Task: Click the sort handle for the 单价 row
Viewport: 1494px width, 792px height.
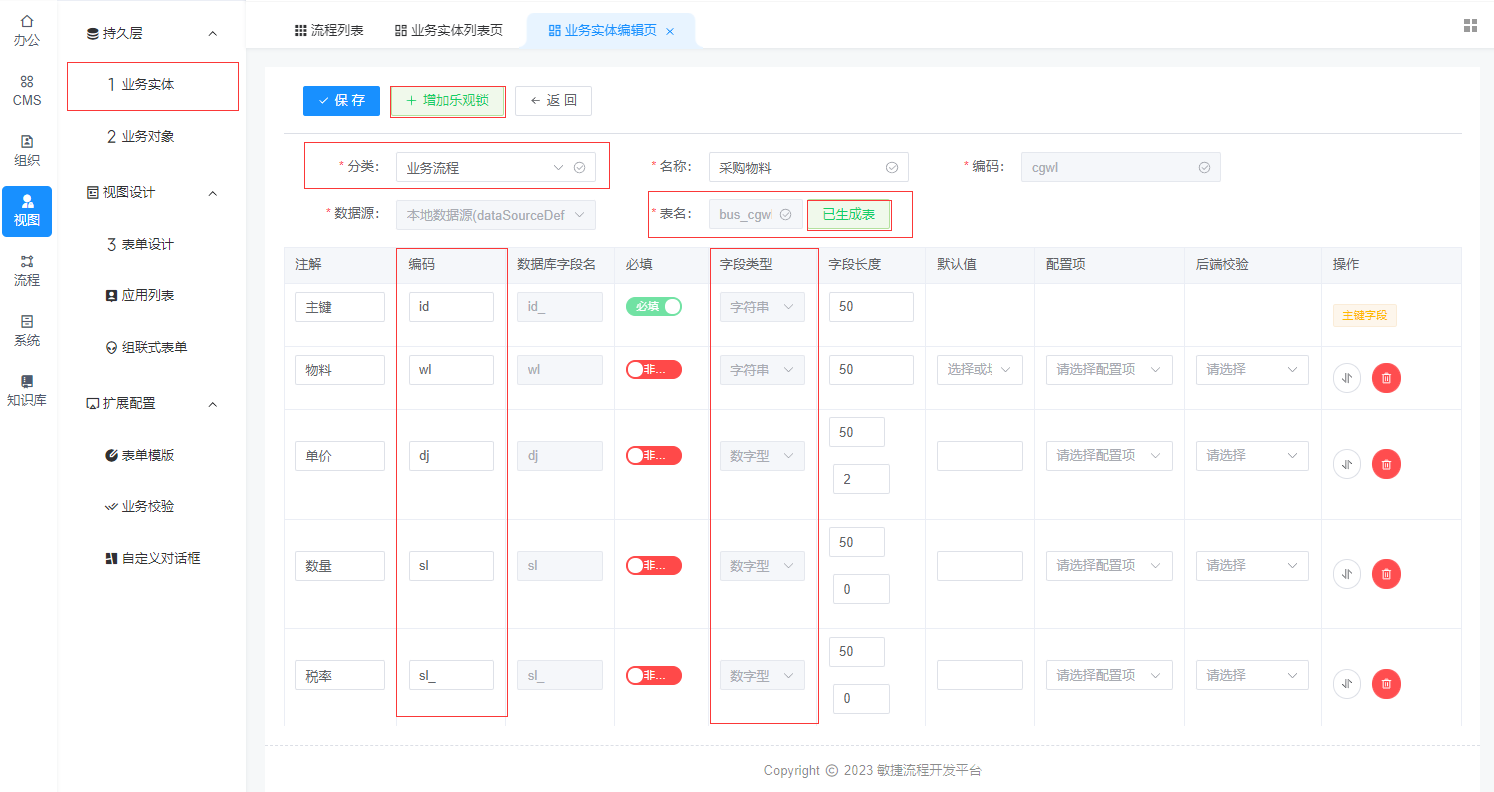Action: click(x=1347, y=464)
